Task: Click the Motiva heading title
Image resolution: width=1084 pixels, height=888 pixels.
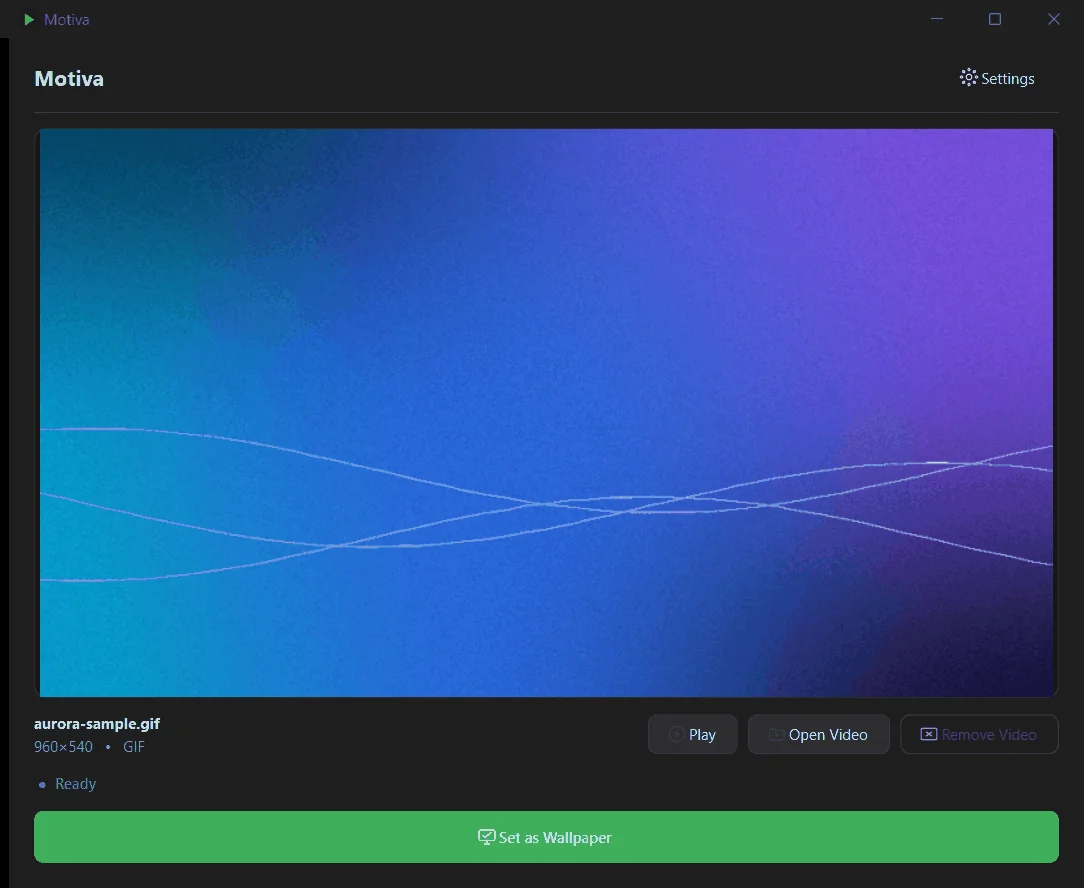Action: click(69, 79)
